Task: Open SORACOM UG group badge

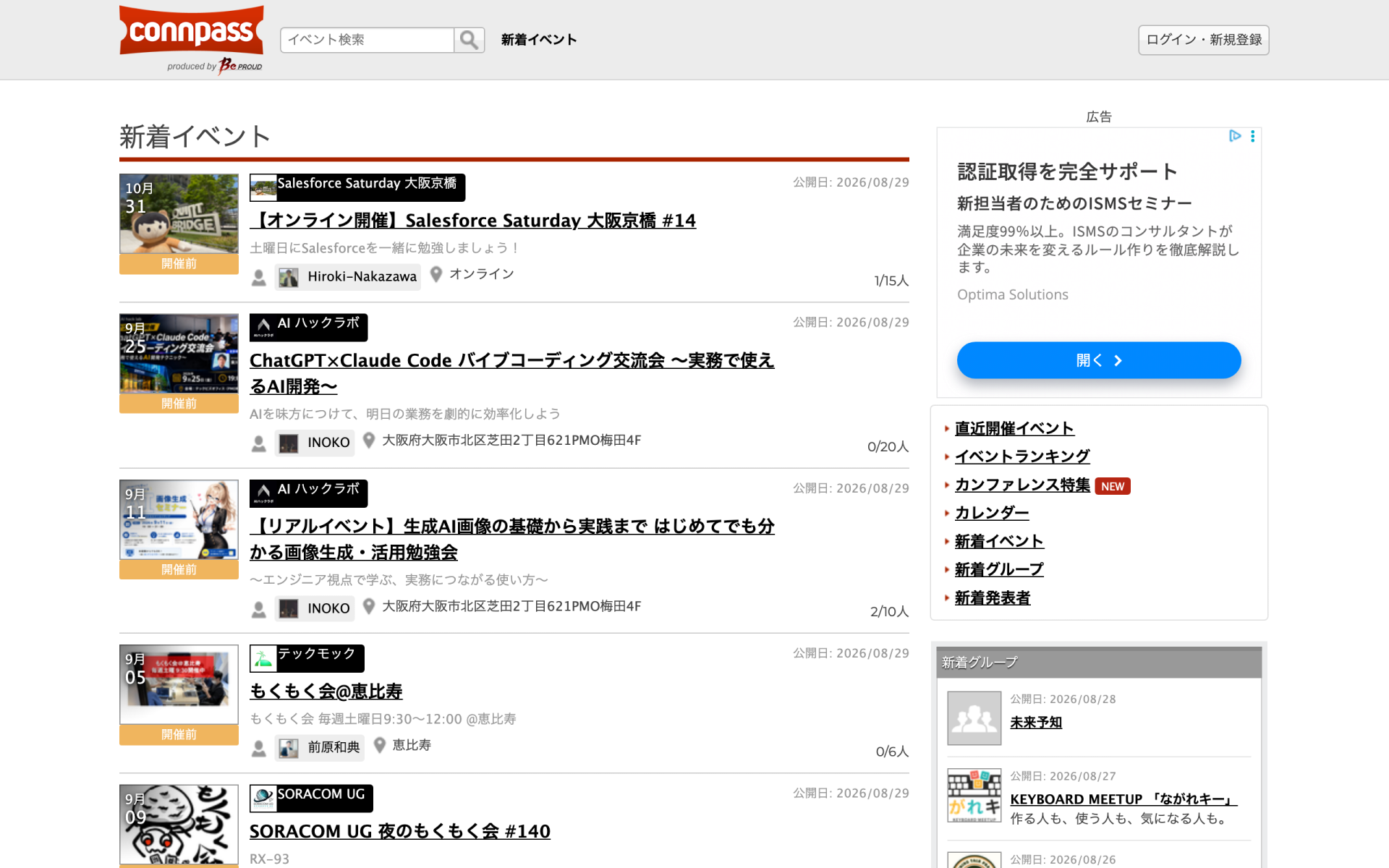Action: (x=311, y=799)
